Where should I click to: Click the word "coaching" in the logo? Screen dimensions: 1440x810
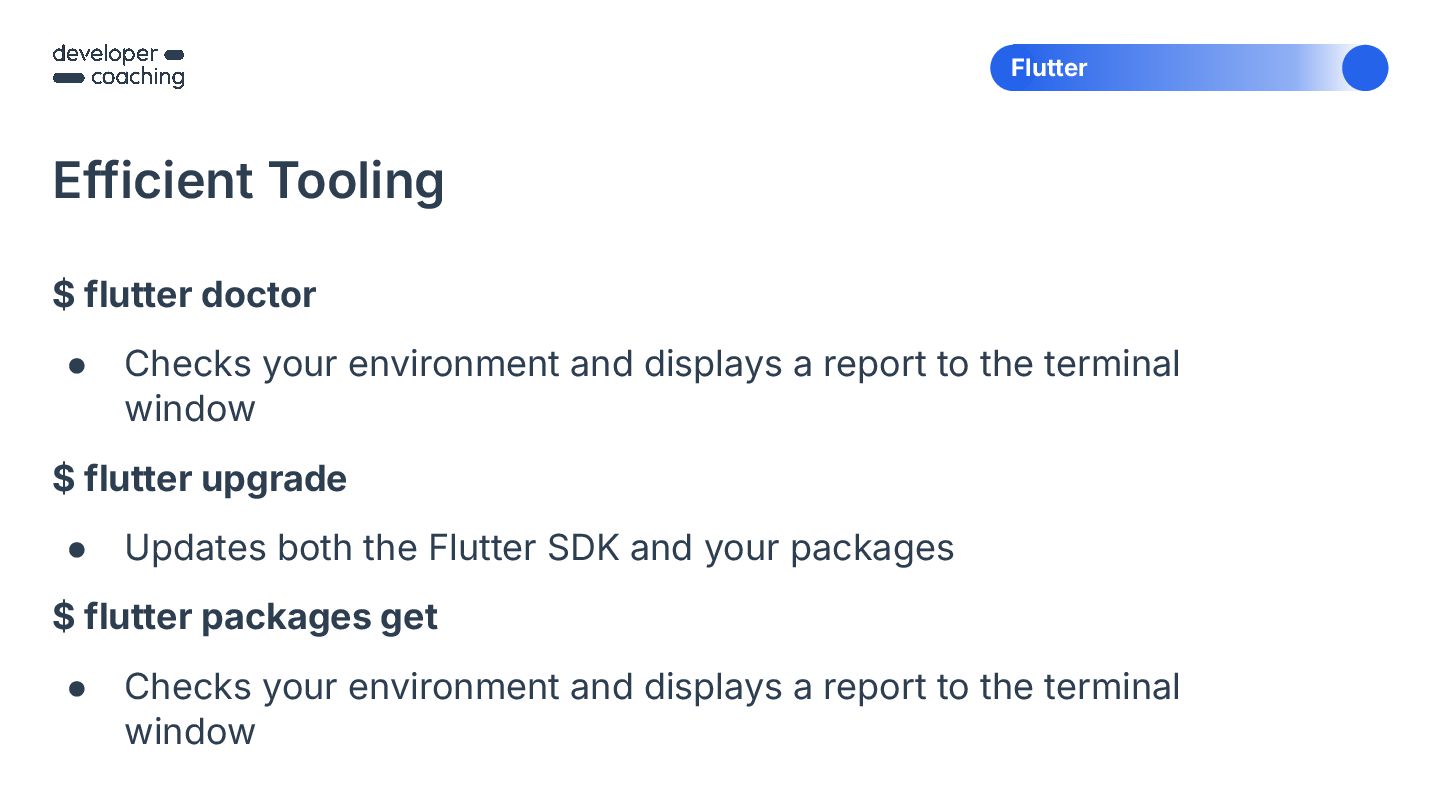pyautogui.click(x=138, y=78)
